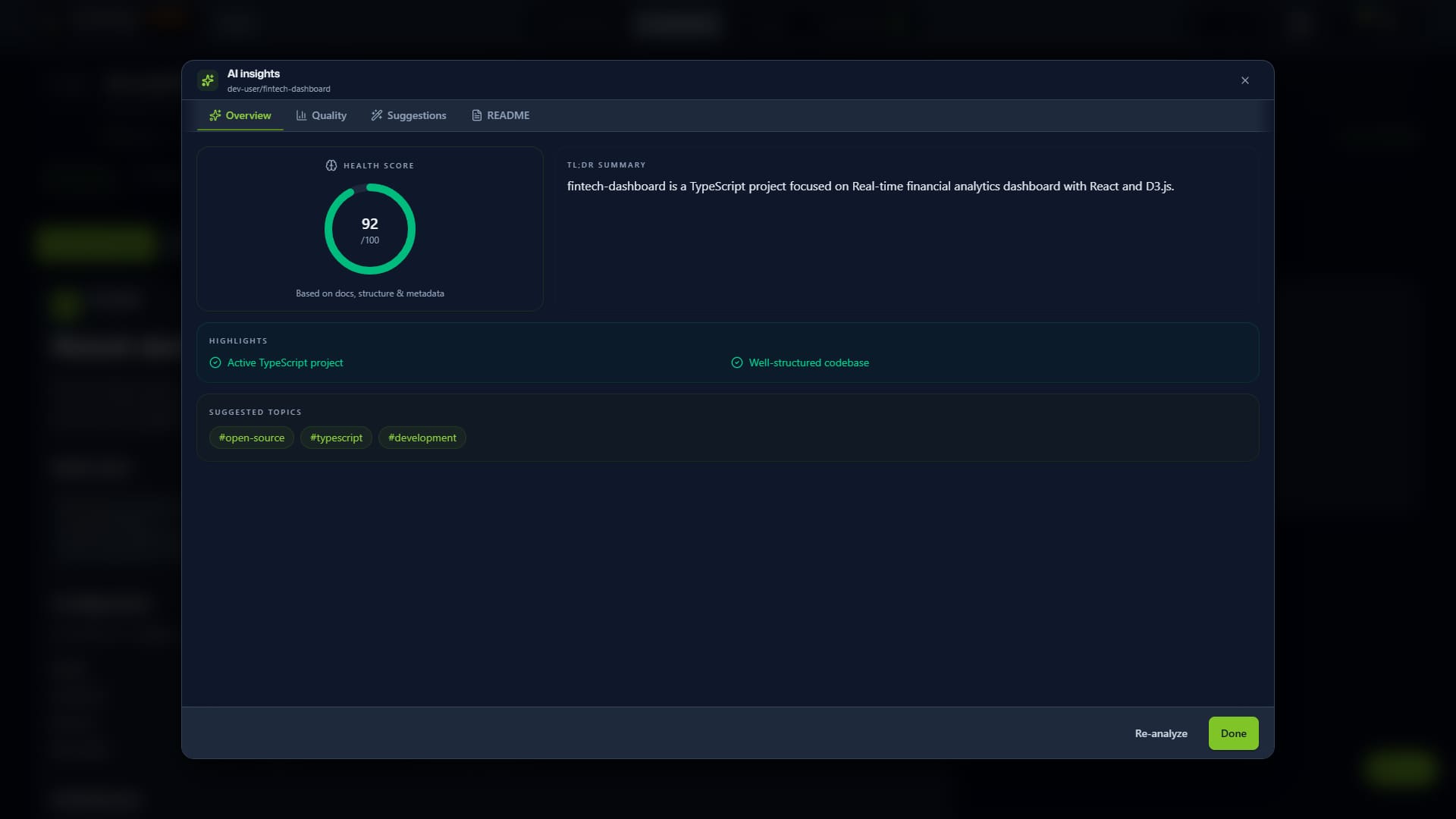Select the #development topic tag
Screen dimensions: 1456x819
pyautogui.click(x=422, y=438)
